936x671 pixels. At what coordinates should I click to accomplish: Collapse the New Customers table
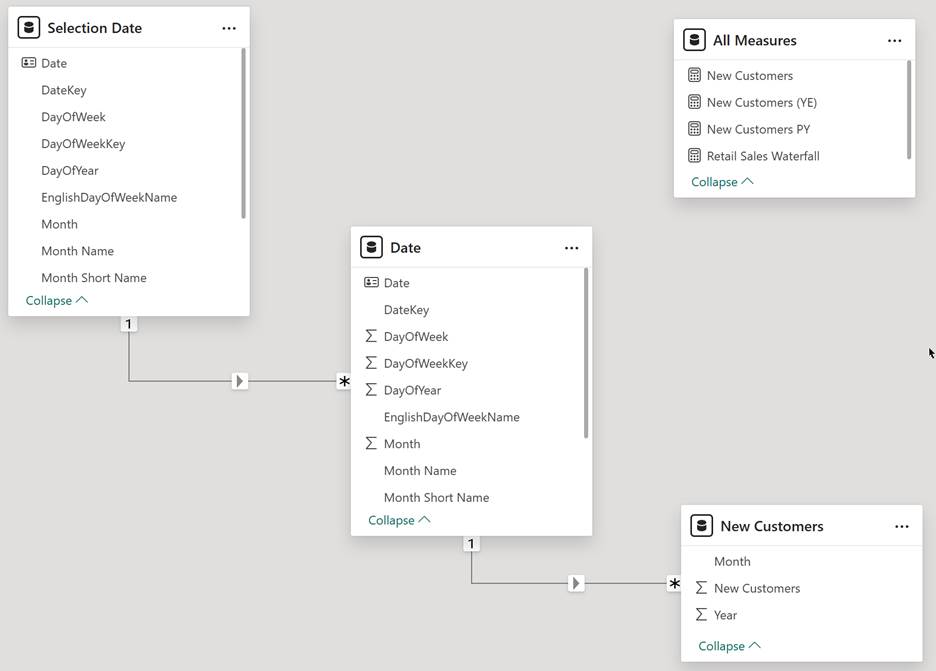click(729, 646)
